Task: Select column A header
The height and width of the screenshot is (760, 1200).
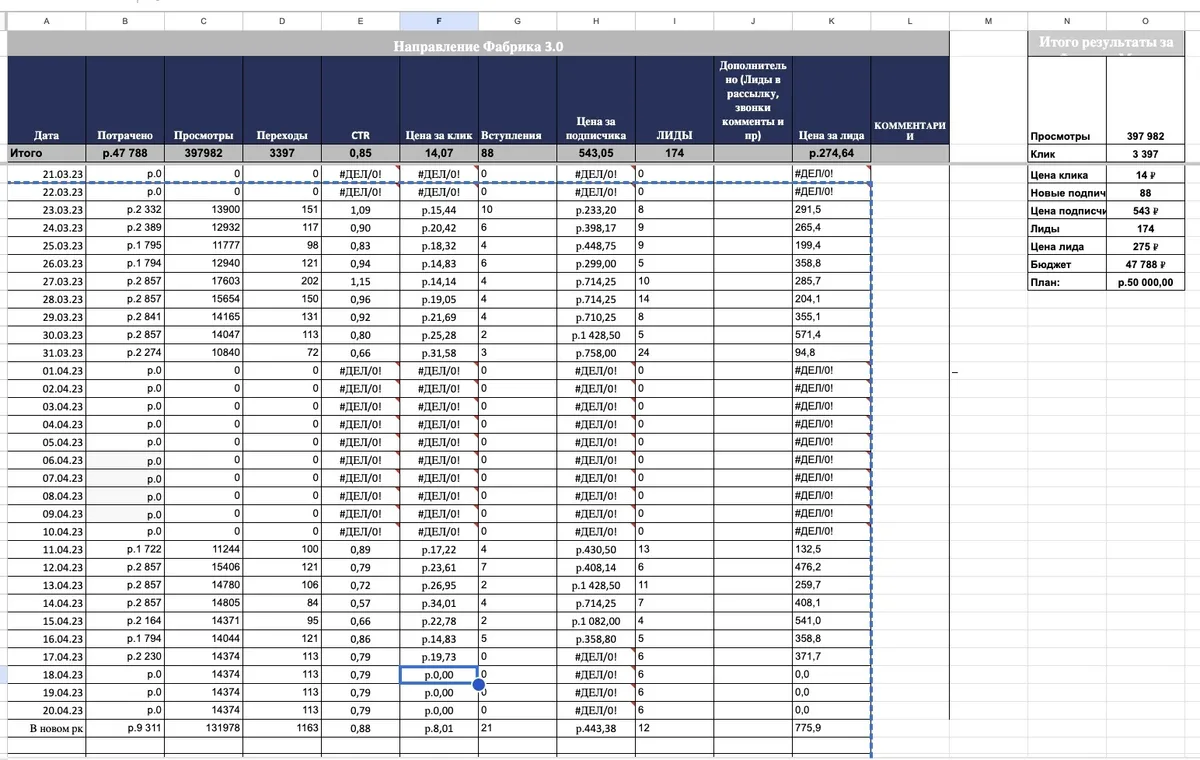Action: tap(46, 21)
